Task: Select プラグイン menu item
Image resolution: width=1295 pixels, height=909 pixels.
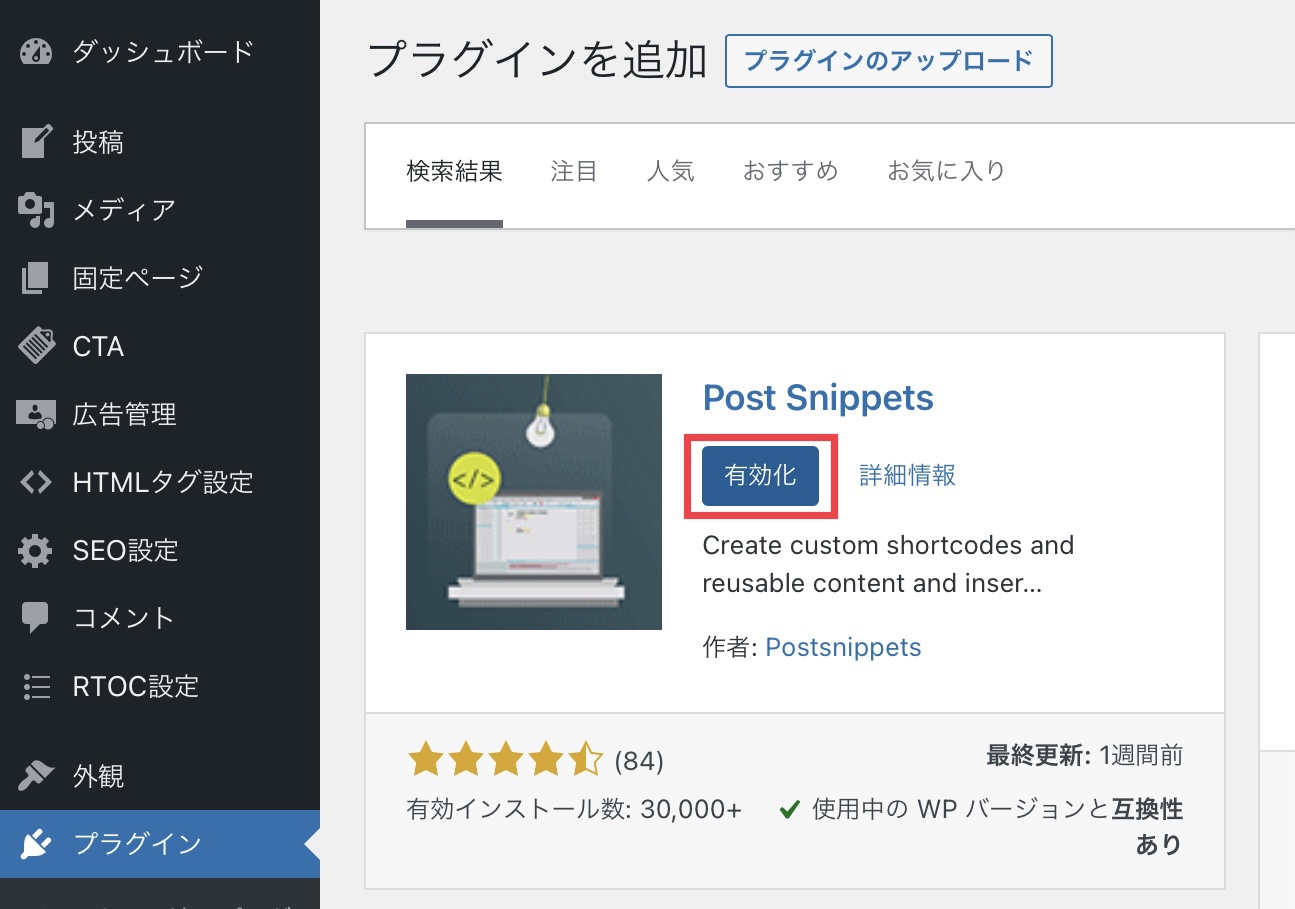Action: pyautogui.click(x=160, y=844)
